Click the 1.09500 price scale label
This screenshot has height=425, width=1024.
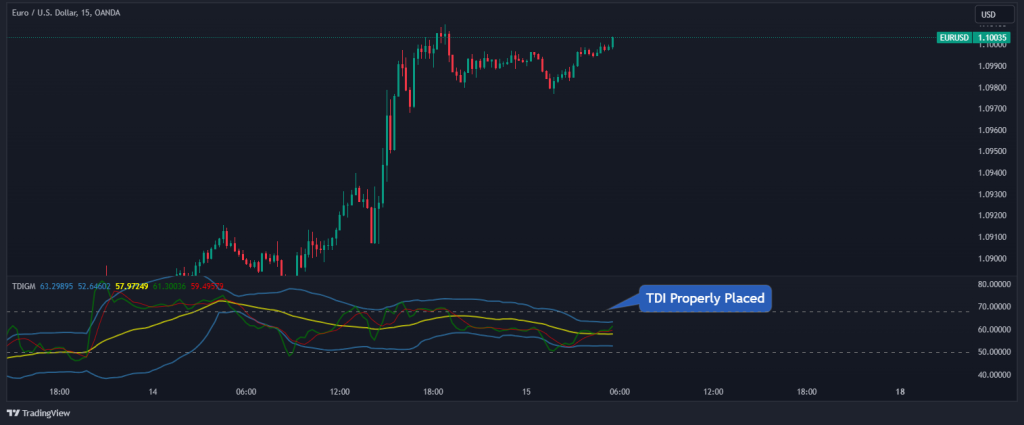(992, 151)
